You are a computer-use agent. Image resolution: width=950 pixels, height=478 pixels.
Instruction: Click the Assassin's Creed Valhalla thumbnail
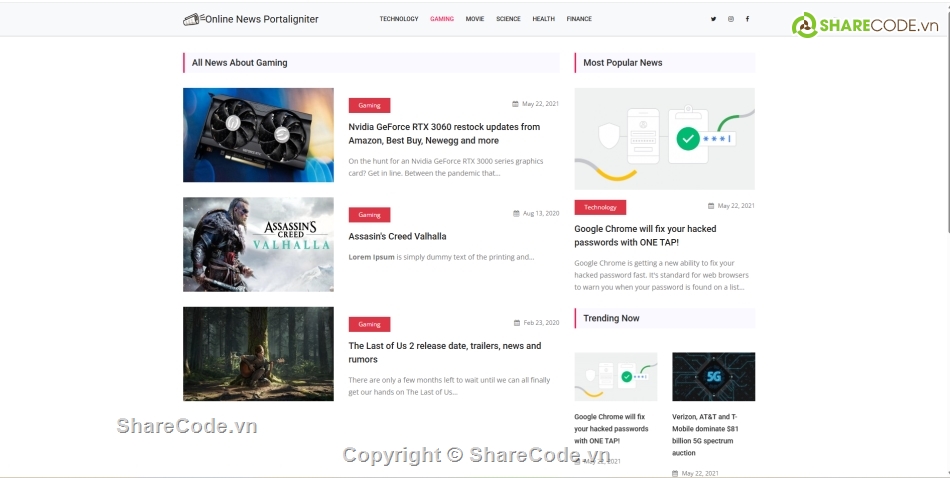(258, 244)
